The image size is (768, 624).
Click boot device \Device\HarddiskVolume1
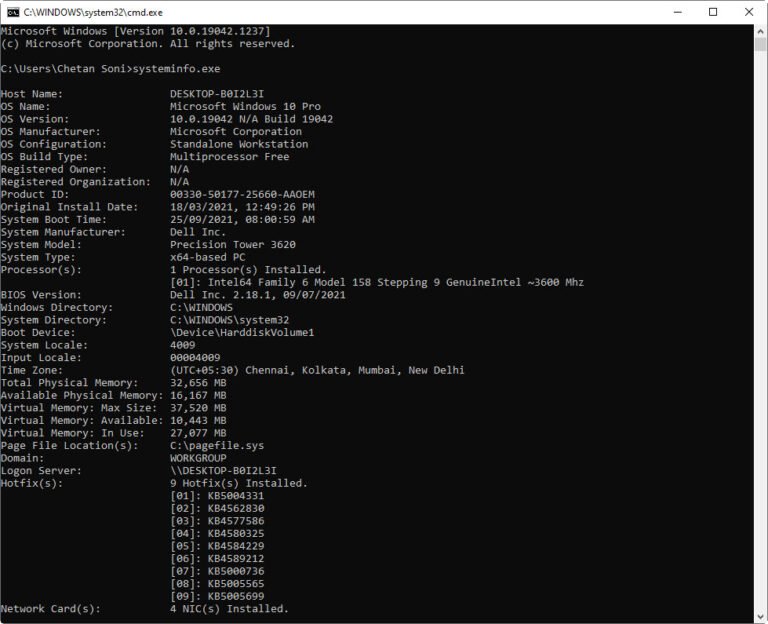pyautogui.click(x=242, y=333)
